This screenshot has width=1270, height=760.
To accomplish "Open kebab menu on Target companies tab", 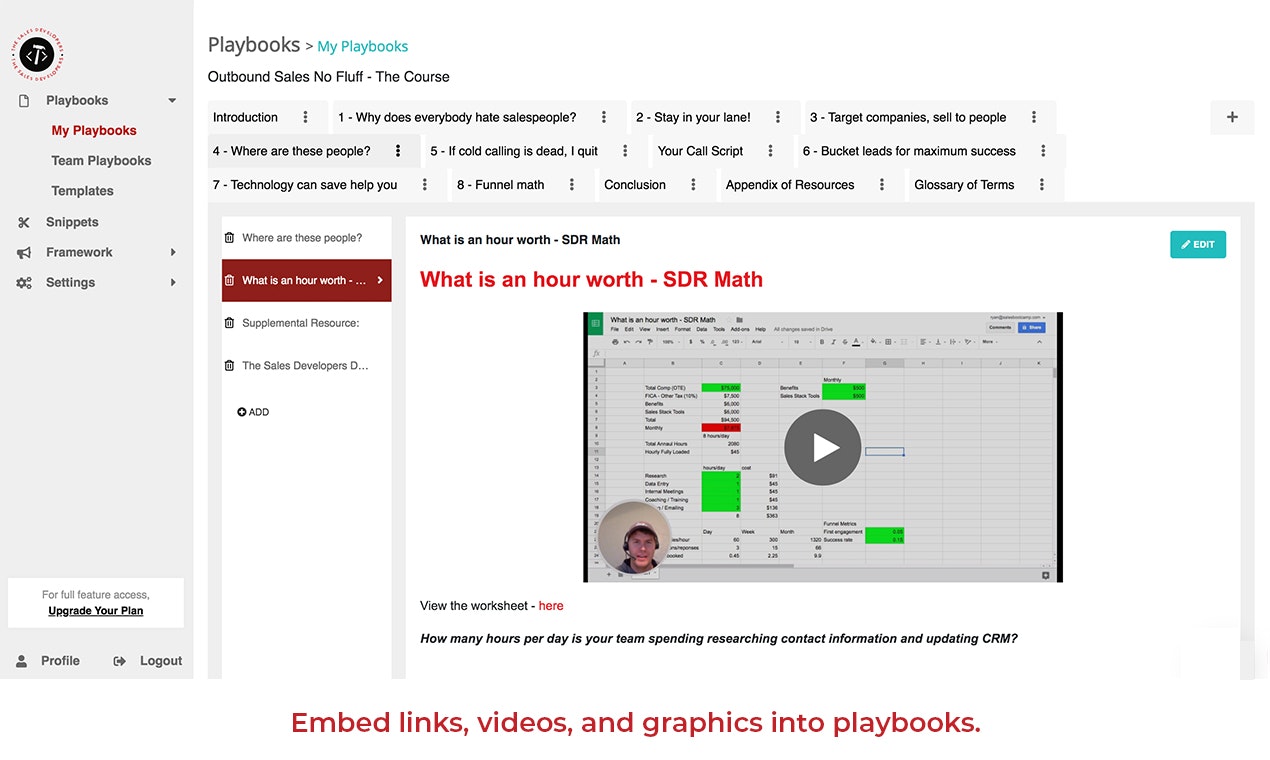I will click(1034, 117).
